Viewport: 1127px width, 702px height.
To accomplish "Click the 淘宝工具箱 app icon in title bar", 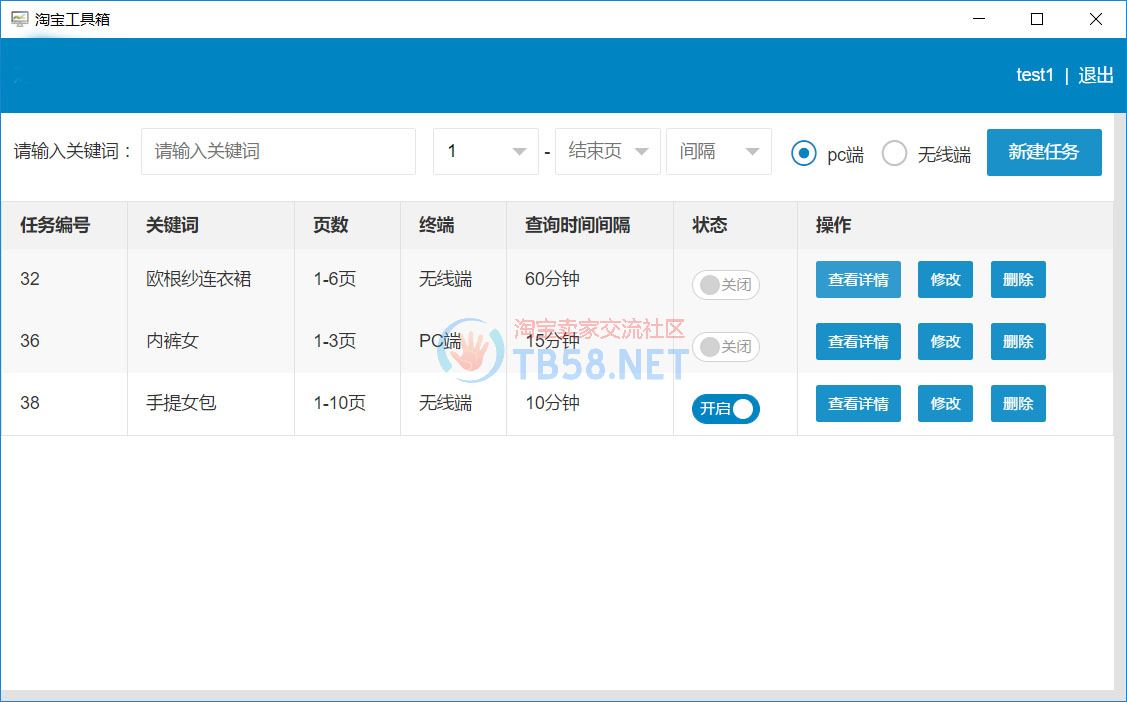I will 19,19.
